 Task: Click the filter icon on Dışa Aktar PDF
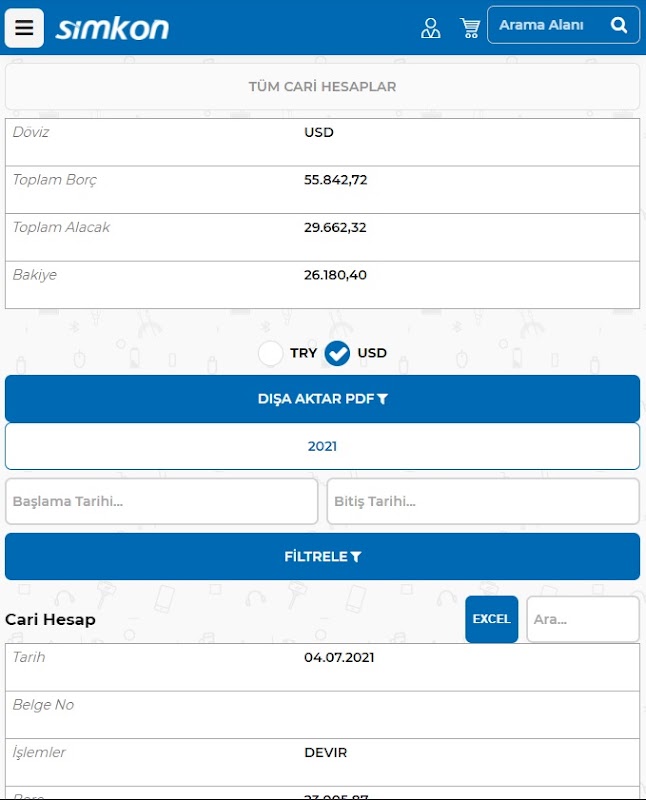[x=382, y=399]
